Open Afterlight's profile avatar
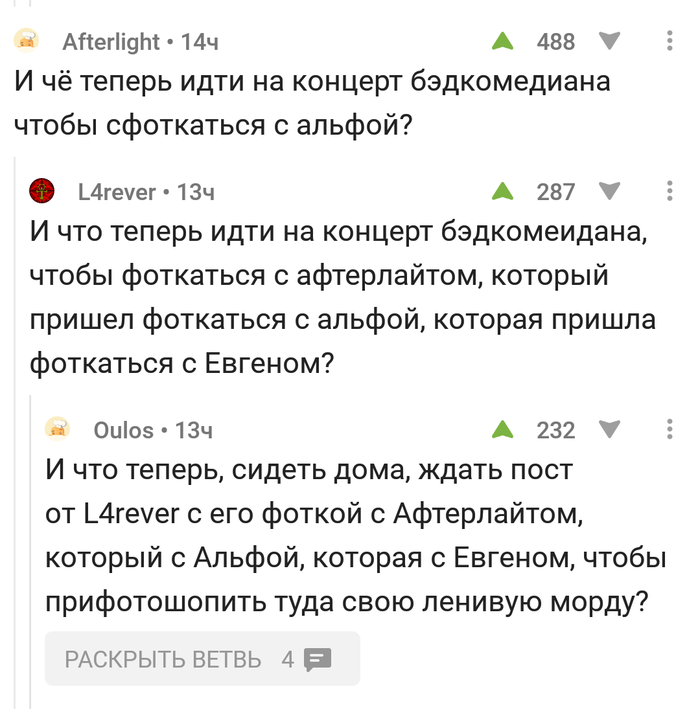700x709 pixels. (x=27, y=41)
